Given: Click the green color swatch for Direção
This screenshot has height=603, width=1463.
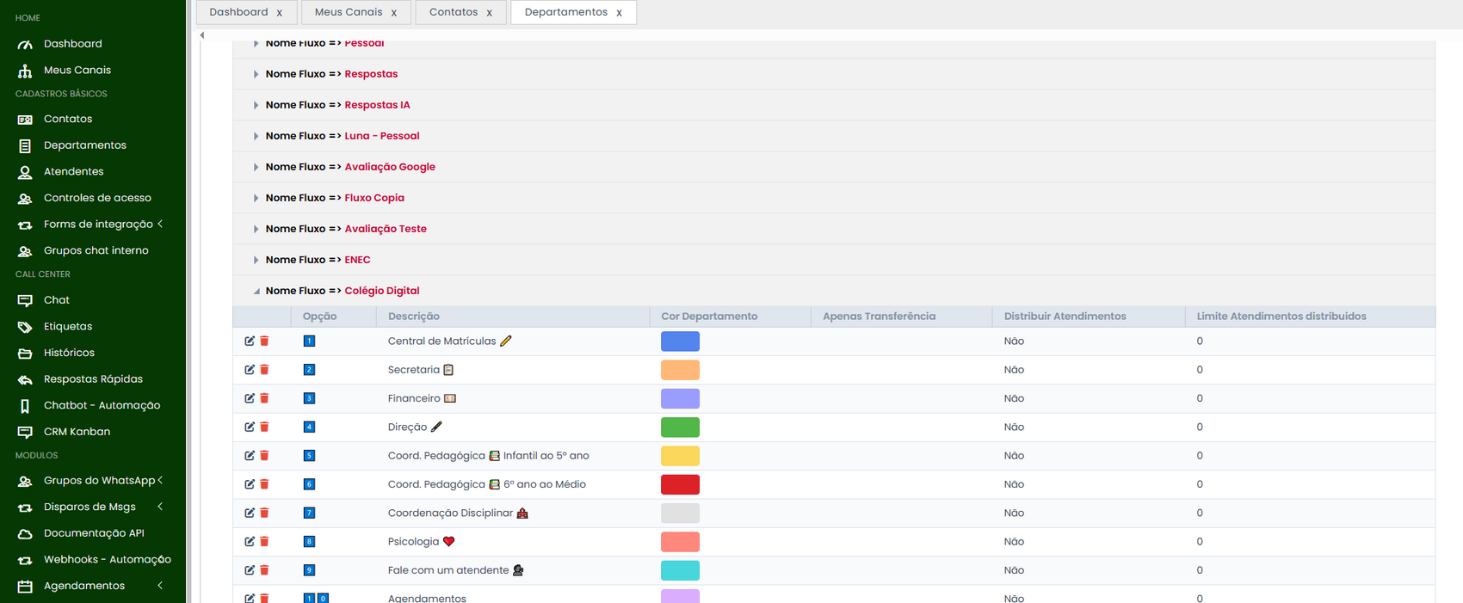Looking at the screenshot, I should (x=680, y=427).
